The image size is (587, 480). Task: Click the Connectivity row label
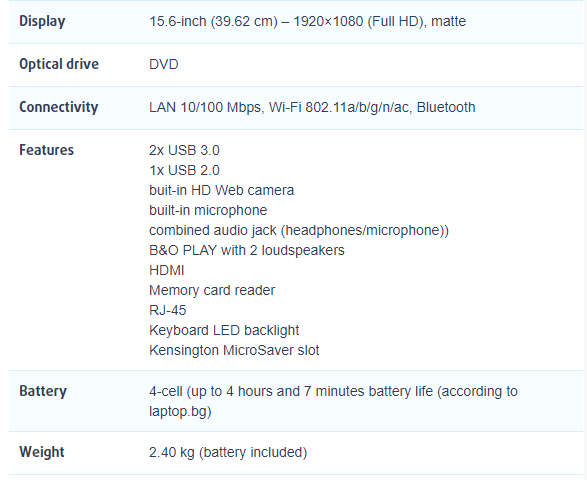click(x=58, y=107)
